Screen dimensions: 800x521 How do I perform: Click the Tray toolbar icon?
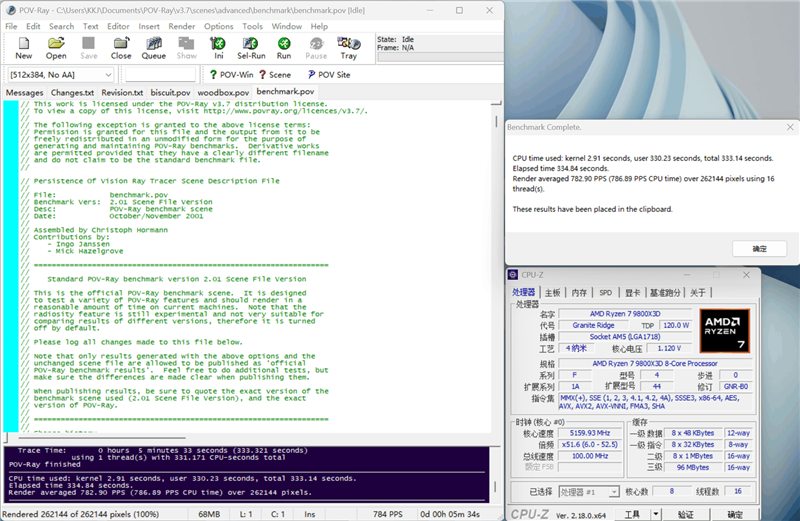point(348,47)
